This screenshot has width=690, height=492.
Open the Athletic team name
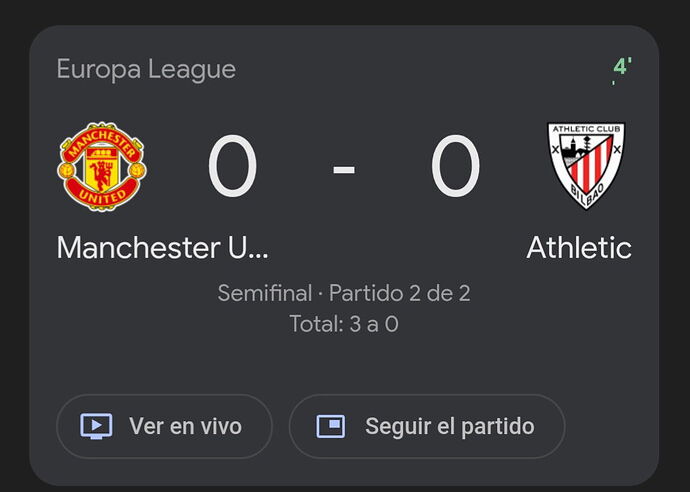click(x=579, y=247)
